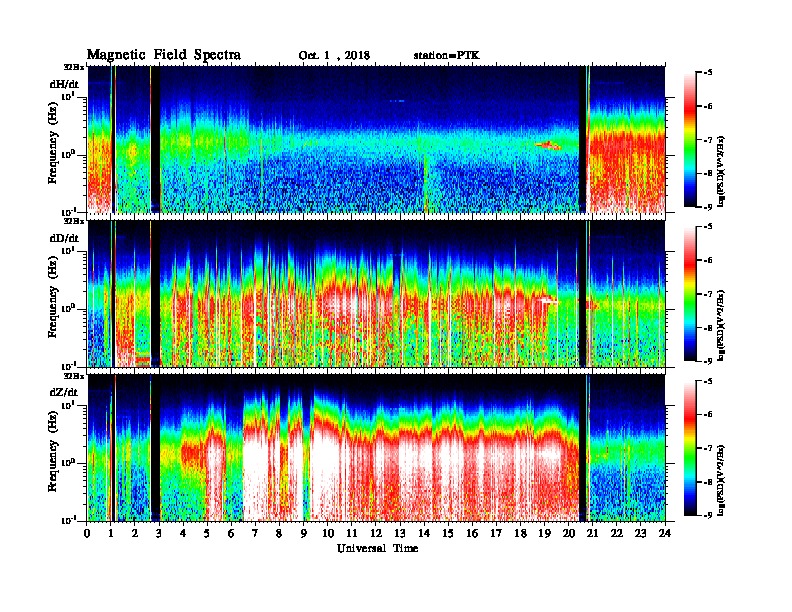This screenshot has width=792, height=612.
Task: Click the 32Hz label atop dH/dt panel
Action: tap(74, 67)
